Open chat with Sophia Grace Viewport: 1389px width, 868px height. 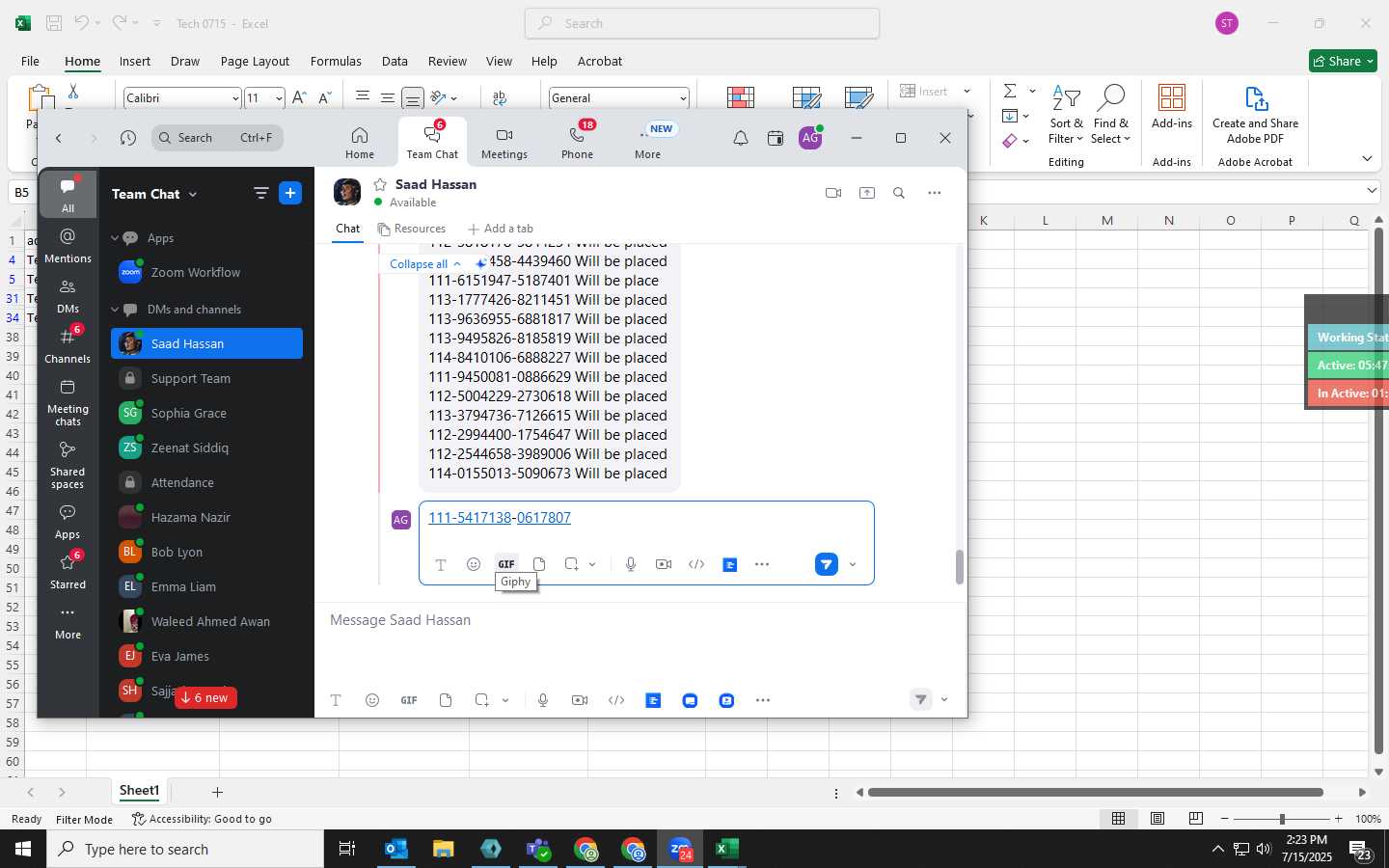coord(206,413)
